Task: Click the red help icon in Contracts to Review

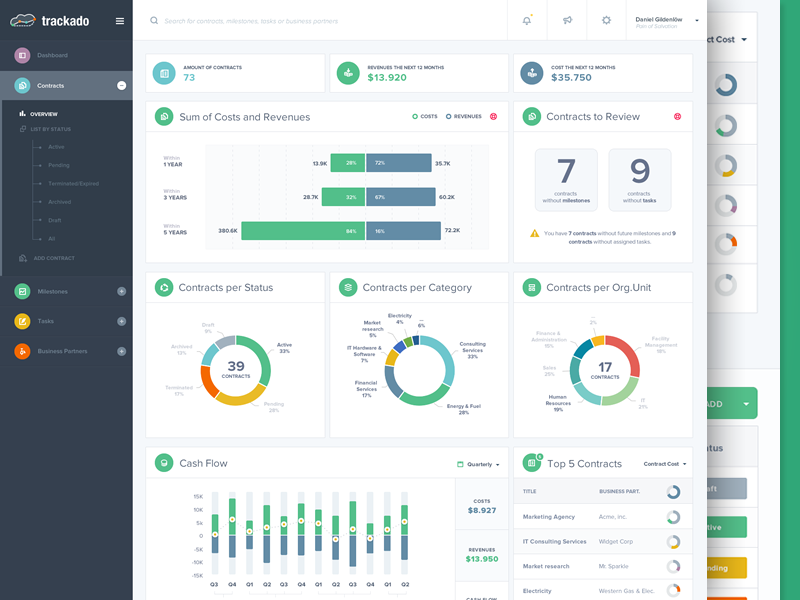Action: 677,116
